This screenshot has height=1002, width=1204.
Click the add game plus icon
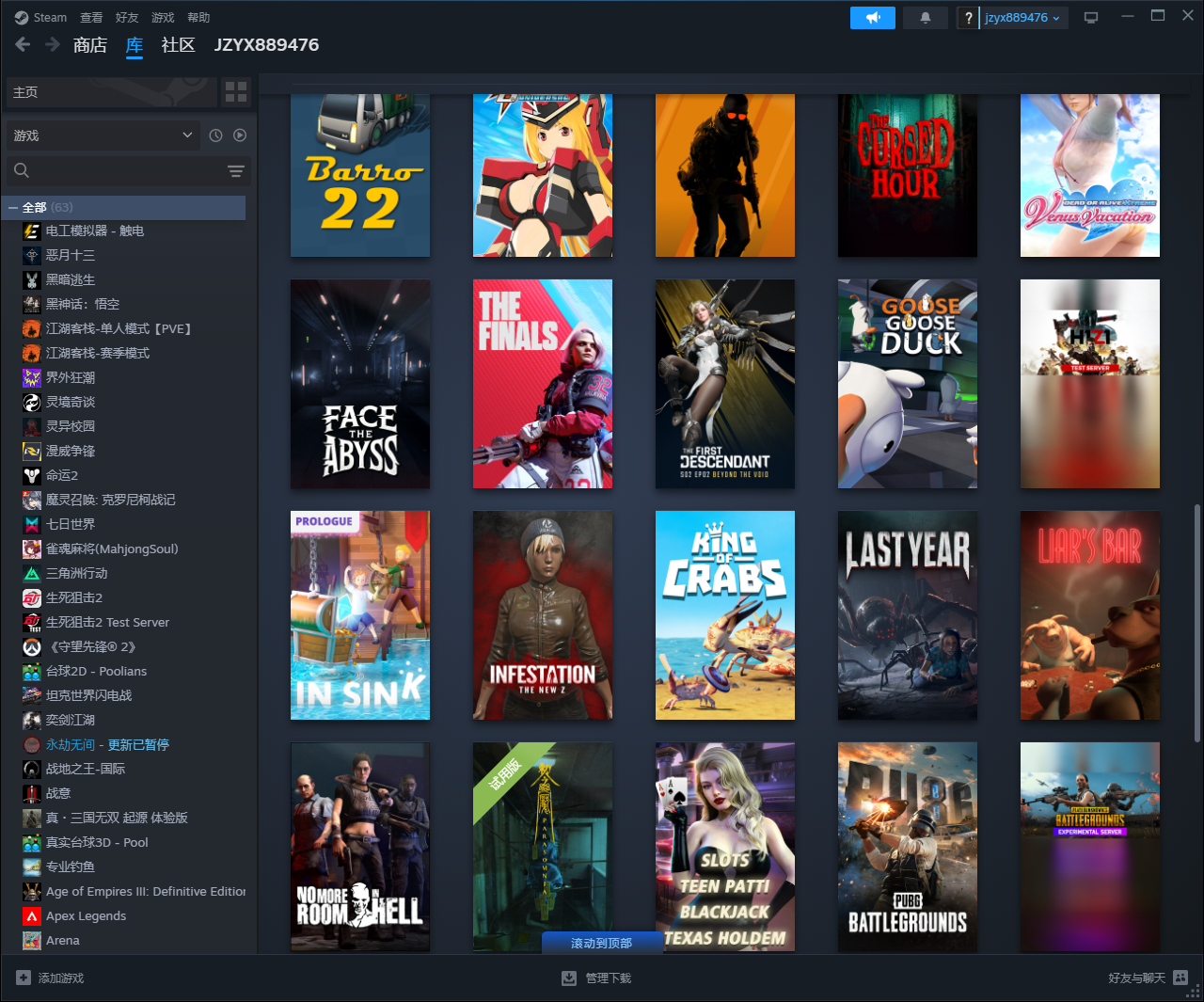24,978
